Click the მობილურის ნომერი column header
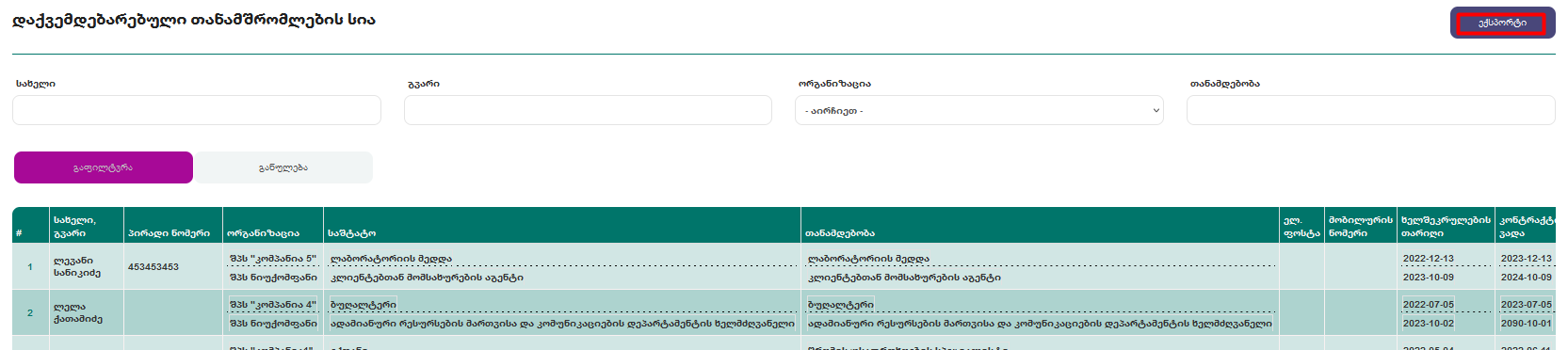Image resolution: width=1568 pixels, height=350 pixels. pos(1361,226)
